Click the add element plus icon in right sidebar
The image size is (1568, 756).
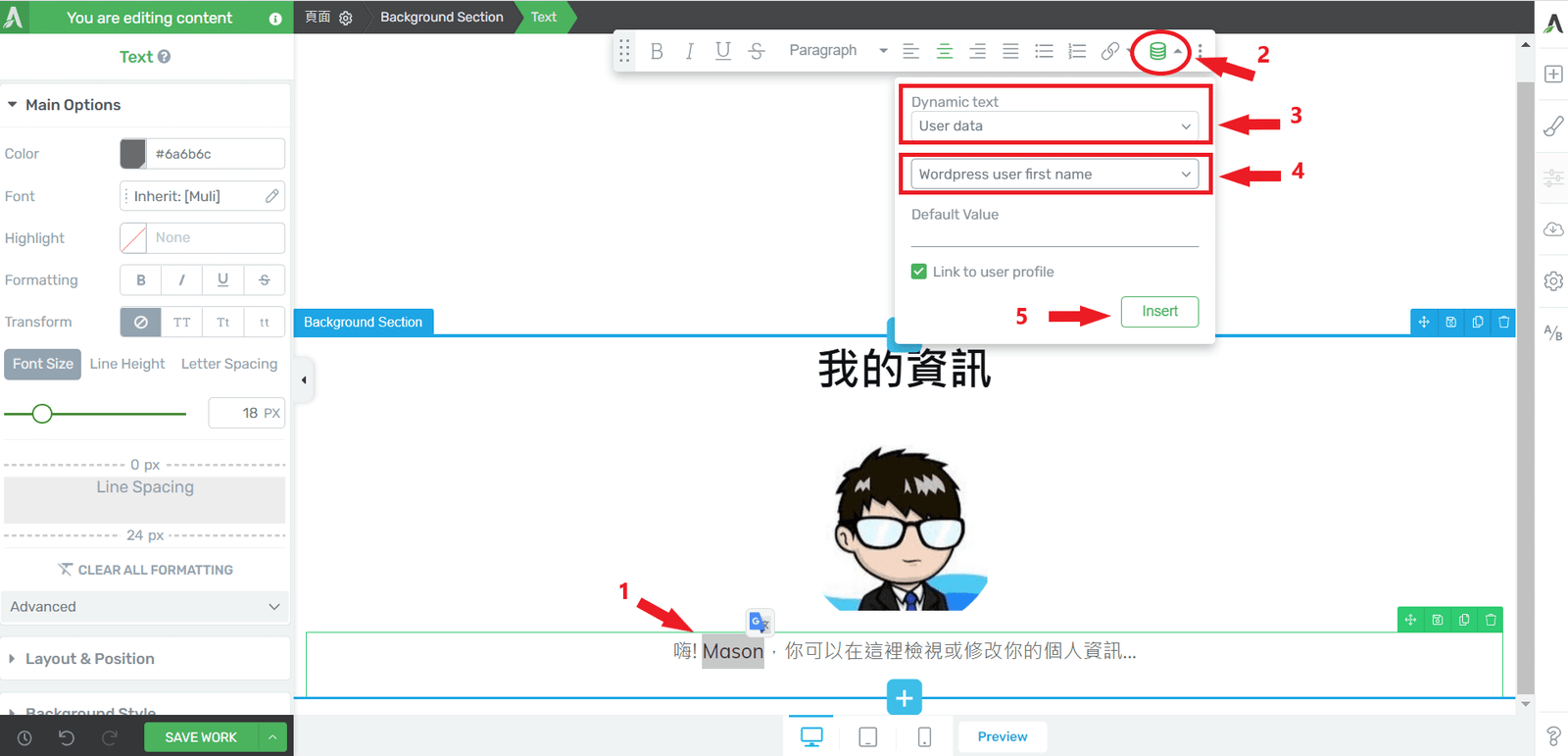click(1553, 75)
